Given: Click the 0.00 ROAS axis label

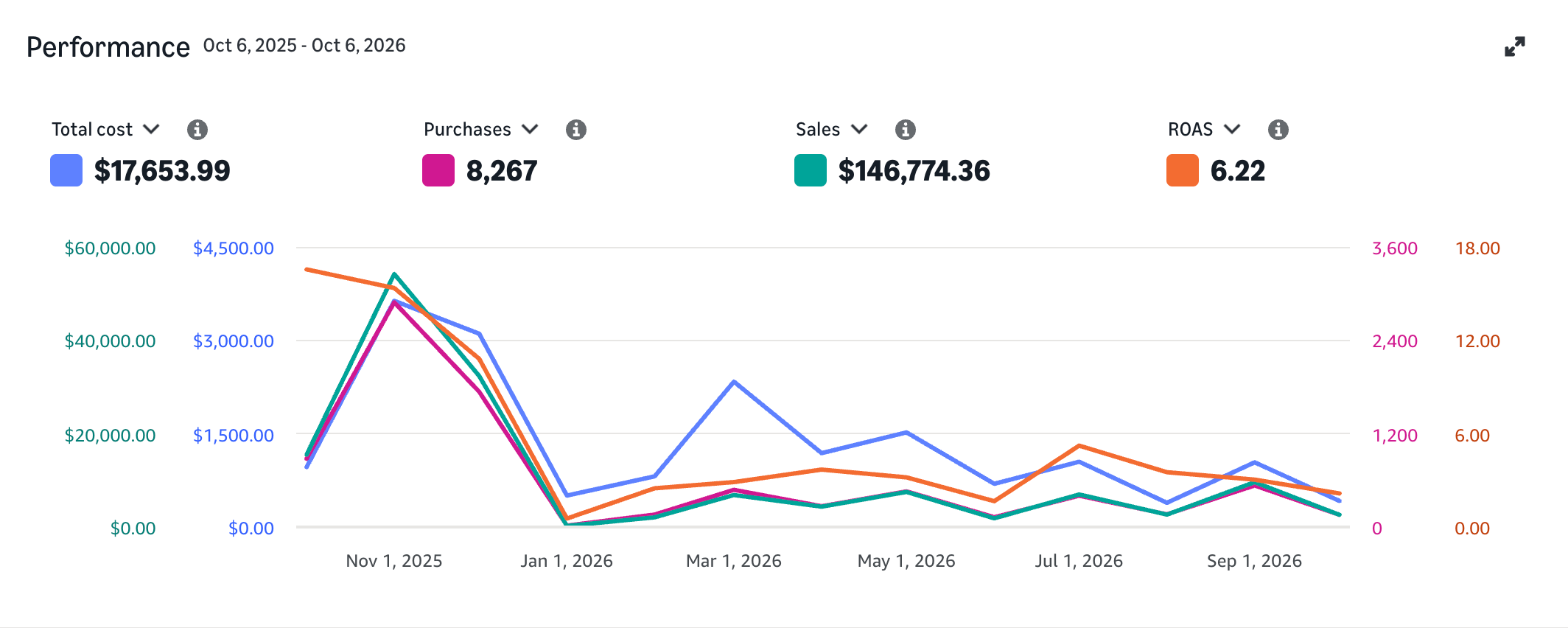Looking at the screenshot, I should coord(1473,528).
